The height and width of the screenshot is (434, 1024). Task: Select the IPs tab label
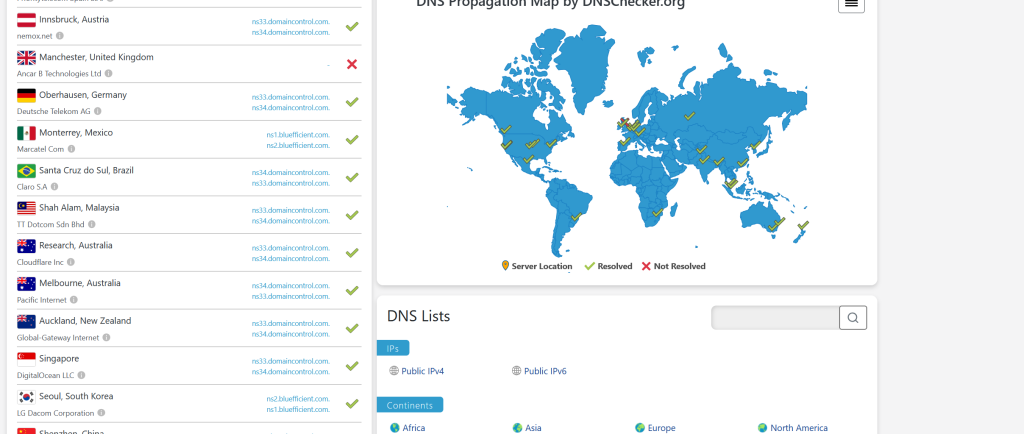(x=392, y=349)
